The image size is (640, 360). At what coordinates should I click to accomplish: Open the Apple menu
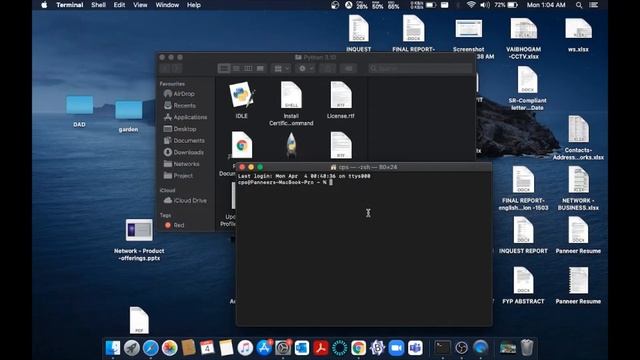(44, 5)
